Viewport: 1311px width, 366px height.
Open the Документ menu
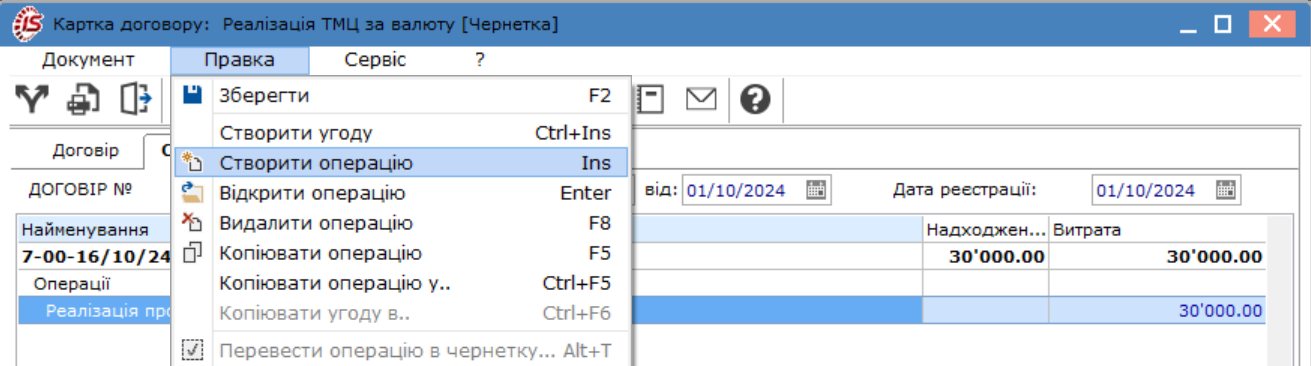click(x=88, y=60)
